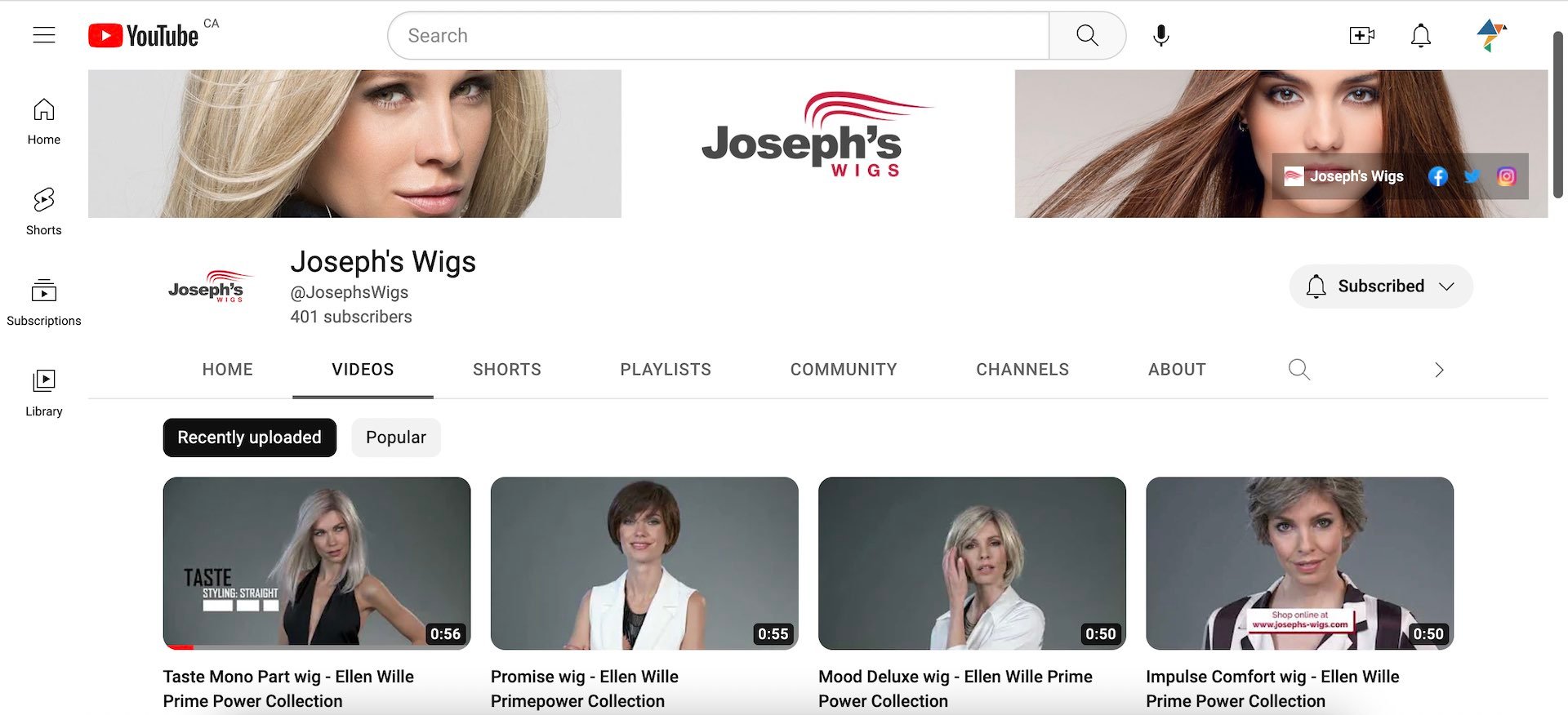The image size is (1568, 715).
Task: Click the Joseph's Wigs channel name
Action: (x=383, y=262)
